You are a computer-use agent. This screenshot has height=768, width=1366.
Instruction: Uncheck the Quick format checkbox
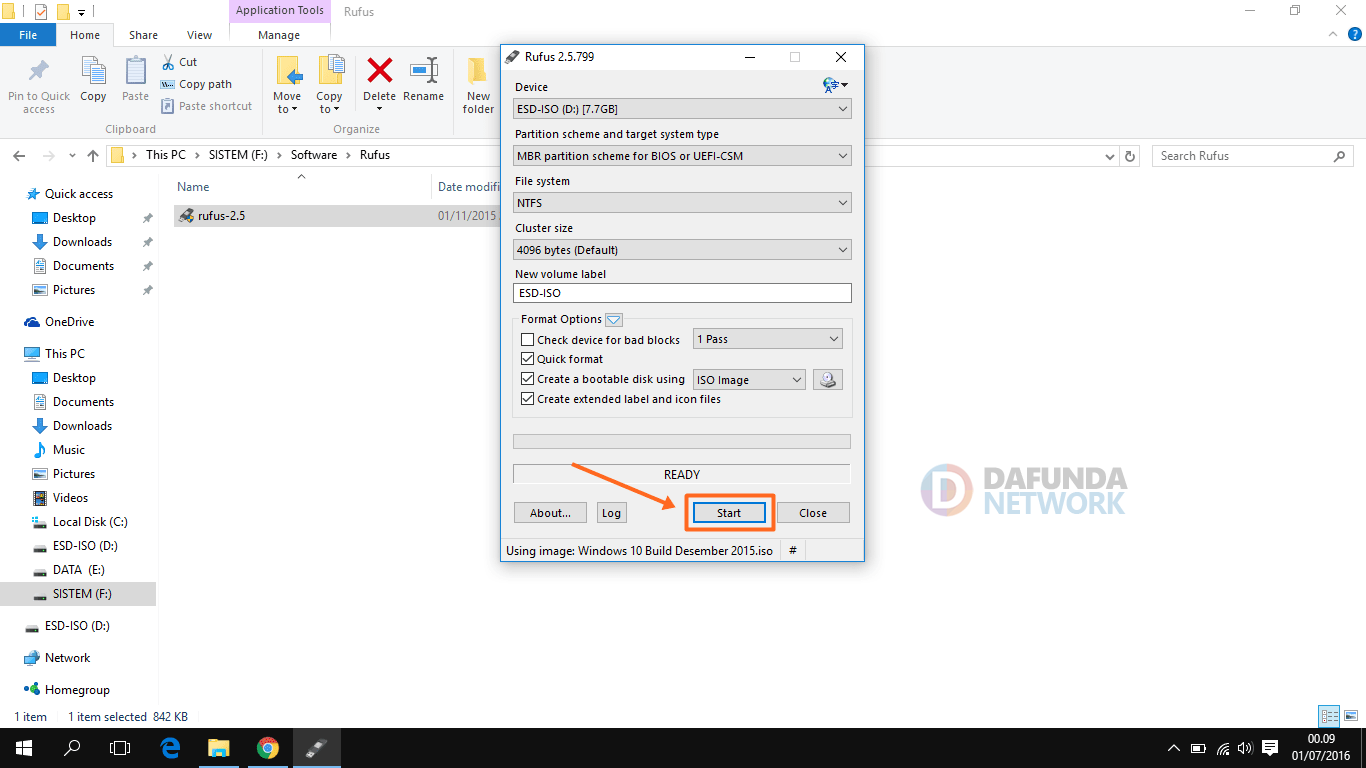[x=528, y=359]
